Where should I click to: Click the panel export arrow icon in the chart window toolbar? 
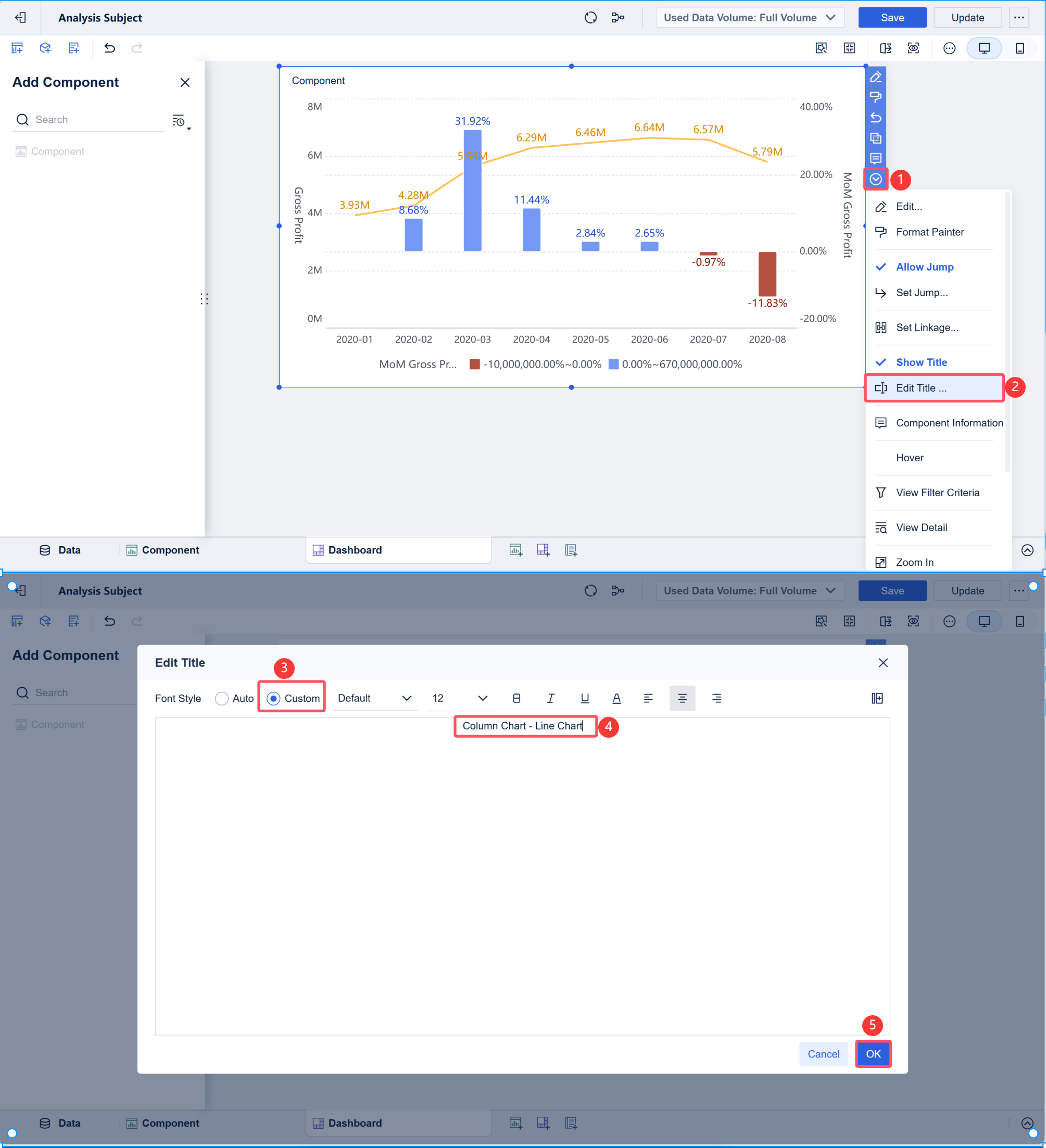pyautogui.click(x=886, y=48)
